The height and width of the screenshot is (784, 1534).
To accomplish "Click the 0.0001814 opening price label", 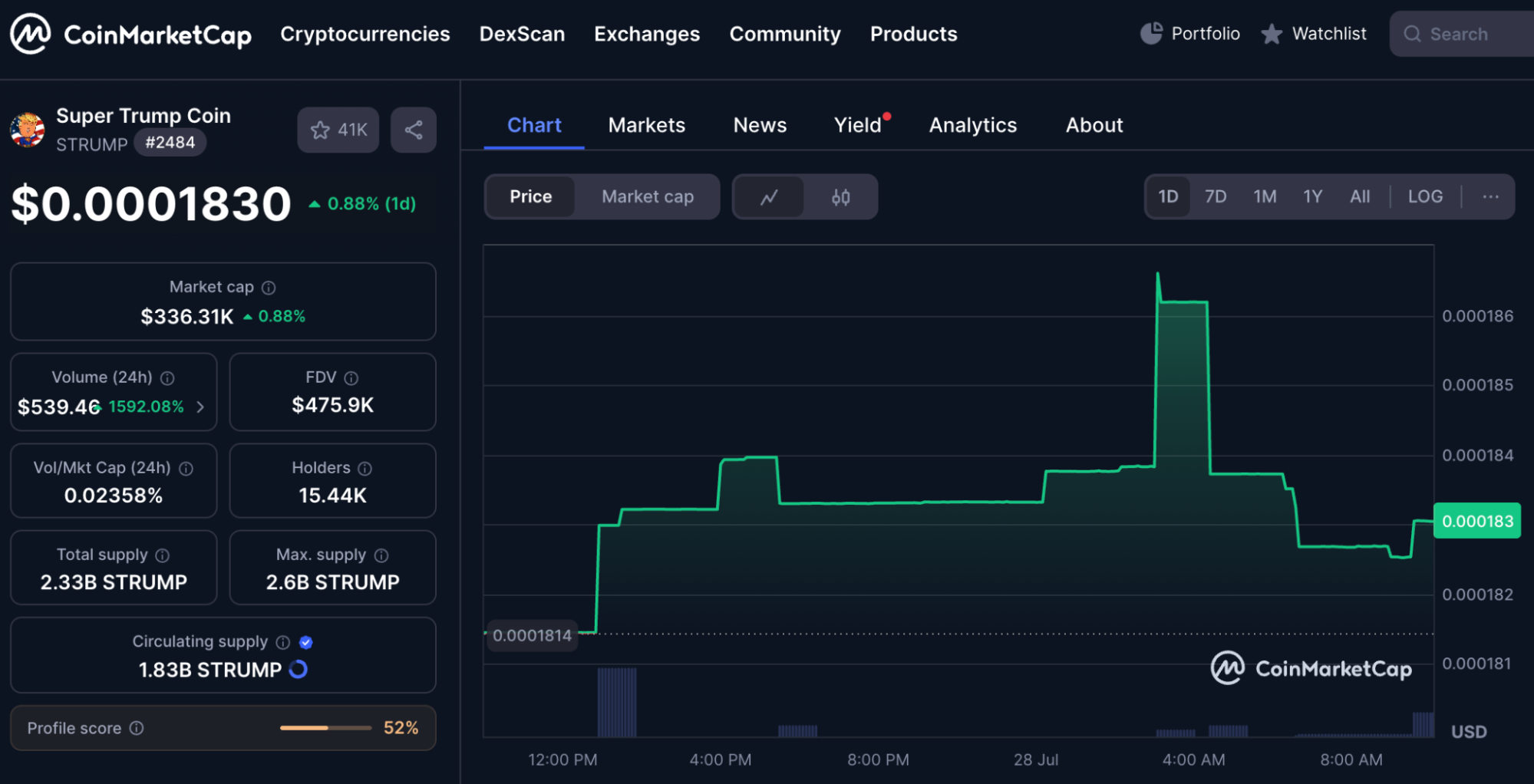I will point(532,635).
